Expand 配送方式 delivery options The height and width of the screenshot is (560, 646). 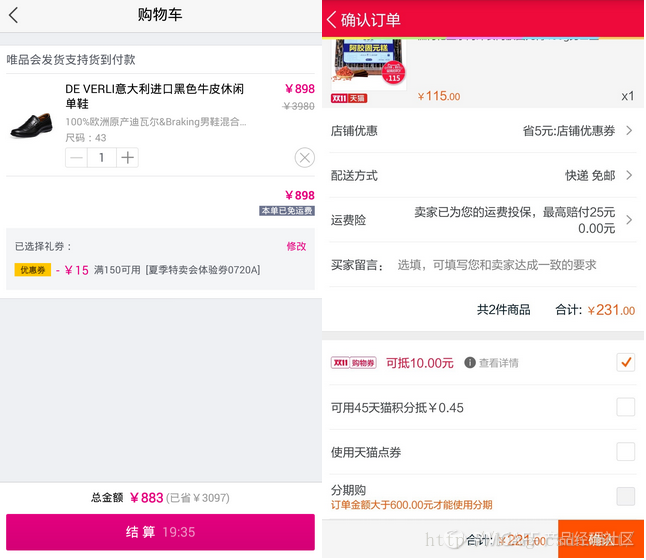483,175
